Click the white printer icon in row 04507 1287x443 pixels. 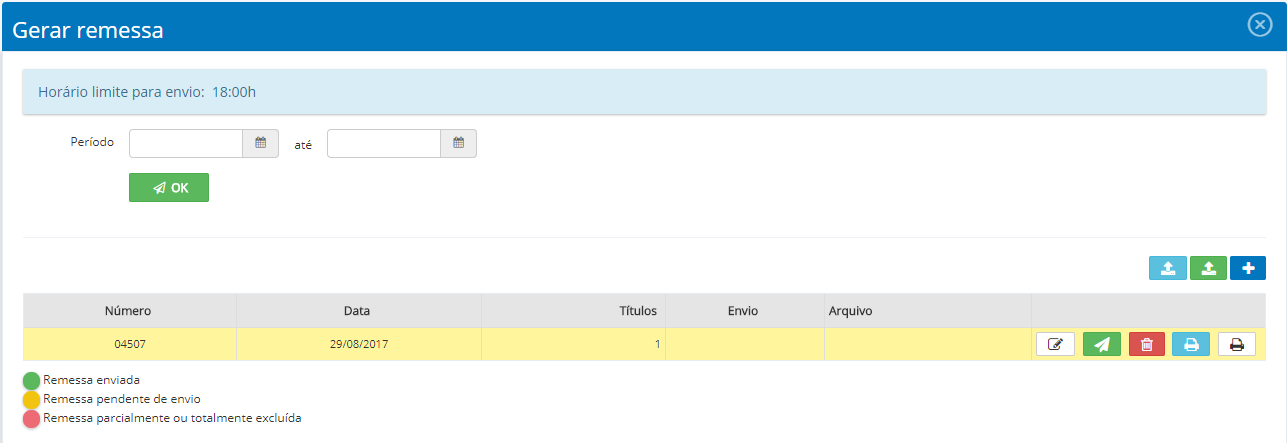pos(1236,344)
